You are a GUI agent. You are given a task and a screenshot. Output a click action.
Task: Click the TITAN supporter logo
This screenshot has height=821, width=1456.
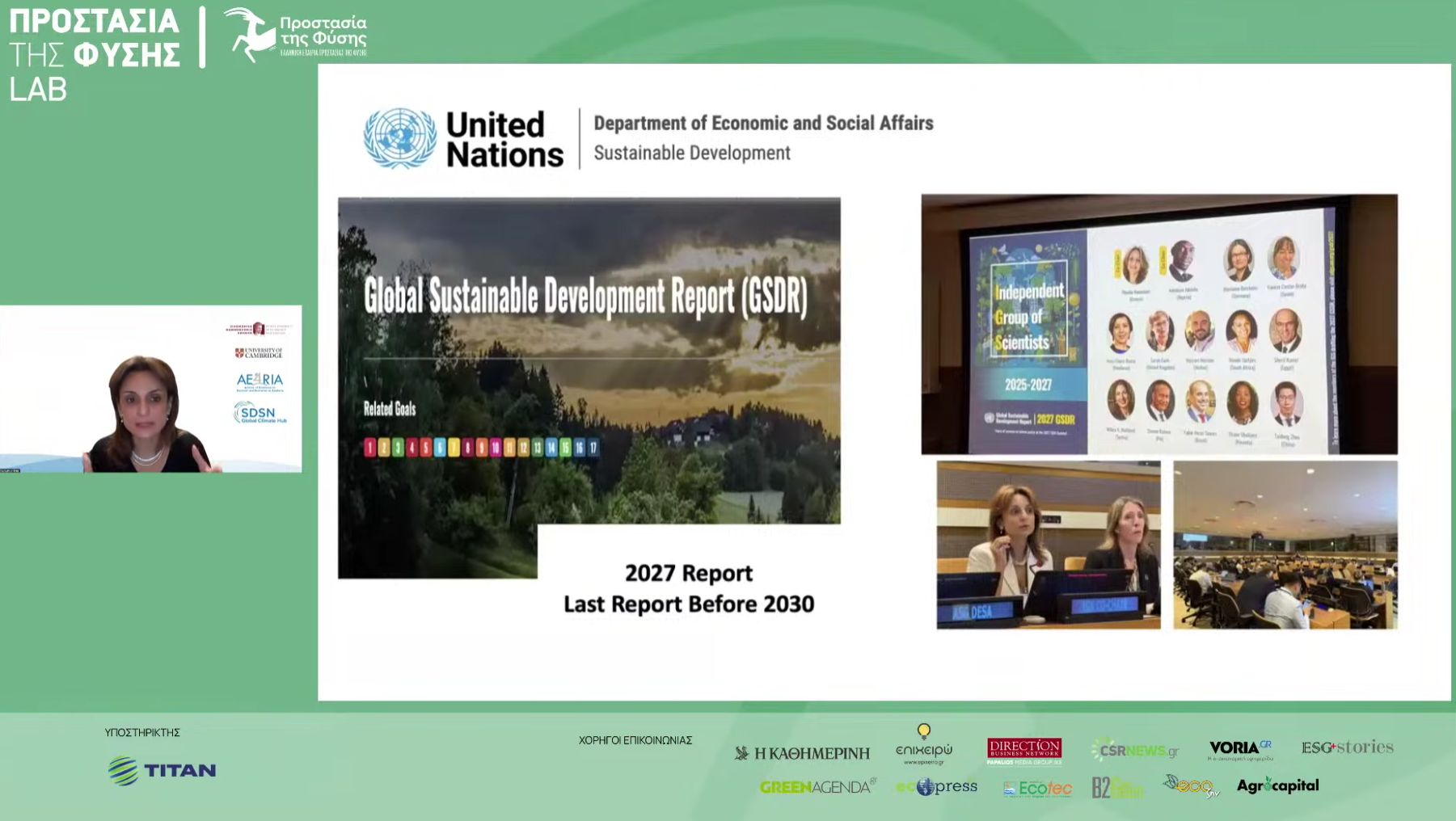pos(162,771)
